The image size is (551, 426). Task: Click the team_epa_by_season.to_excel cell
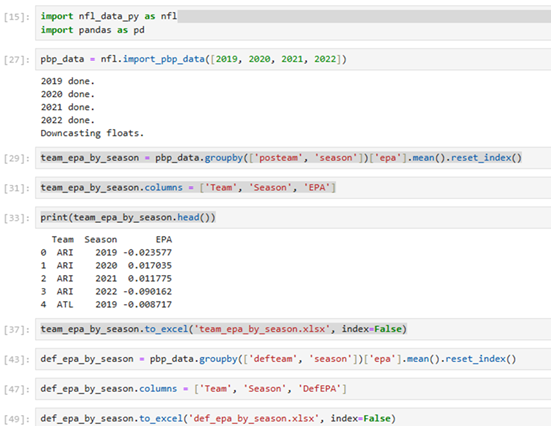coord(293,329)
